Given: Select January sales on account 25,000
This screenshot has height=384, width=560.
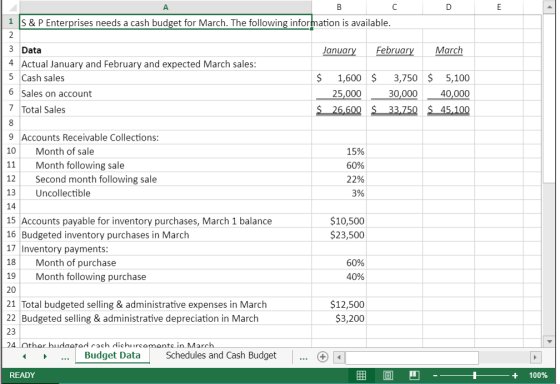Looking at the screenshot, I should (x=339, y=93).
